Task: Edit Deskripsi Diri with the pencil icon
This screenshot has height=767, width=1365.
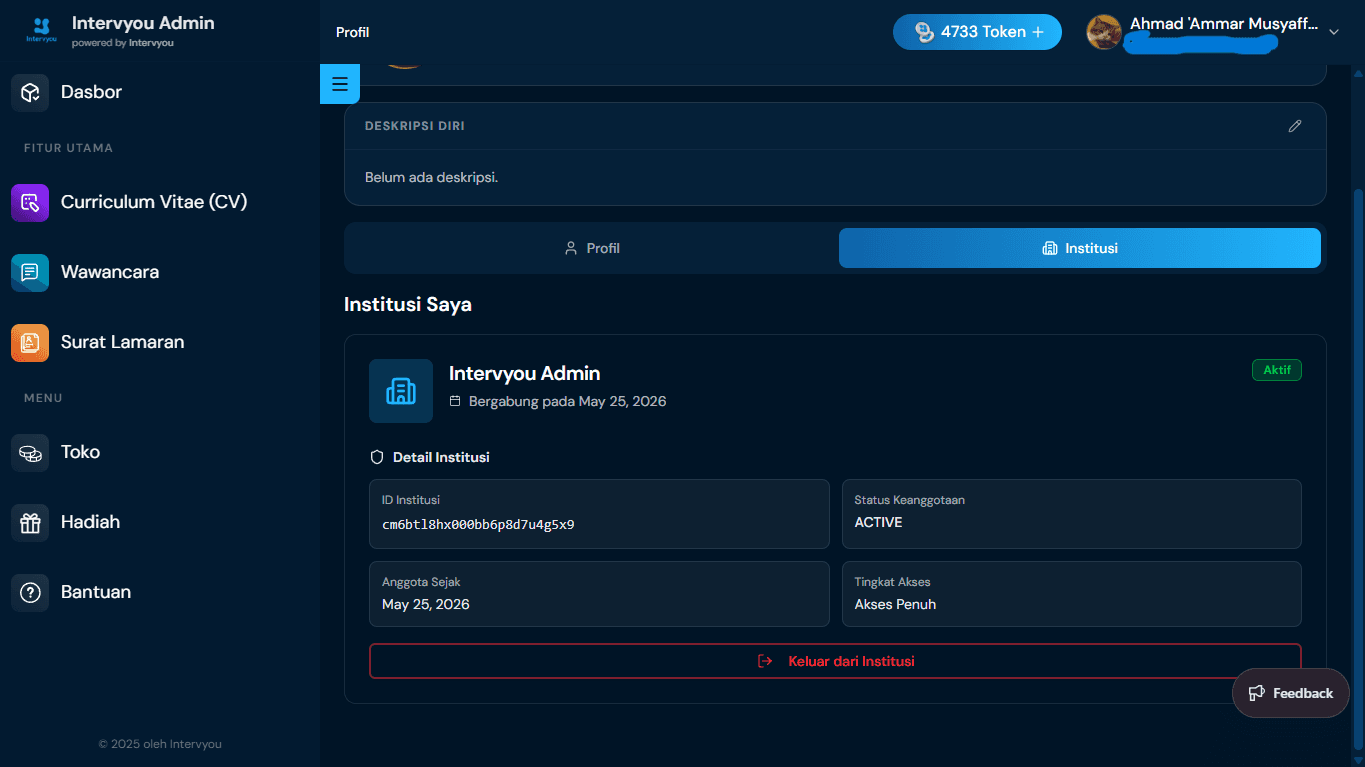Action: tap(1295, 126)
